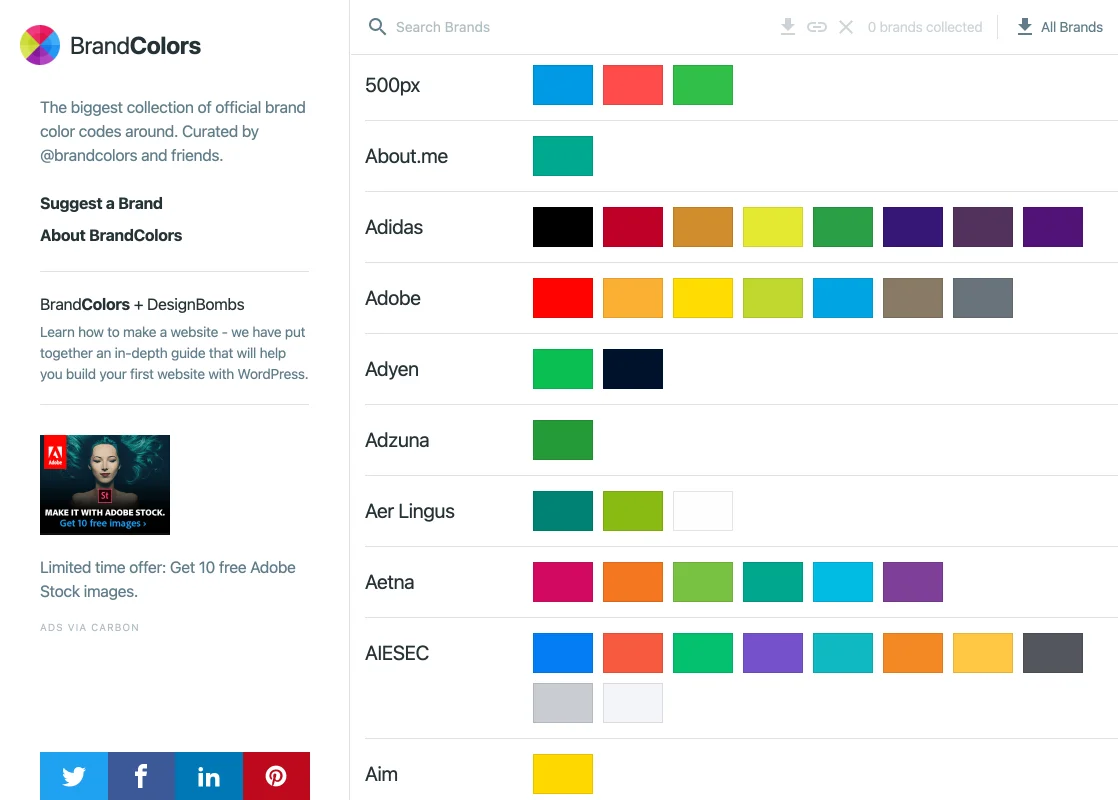
Task: Copy the green Adyen swatch
Action: pyautogui.click(x=563, y=369)
